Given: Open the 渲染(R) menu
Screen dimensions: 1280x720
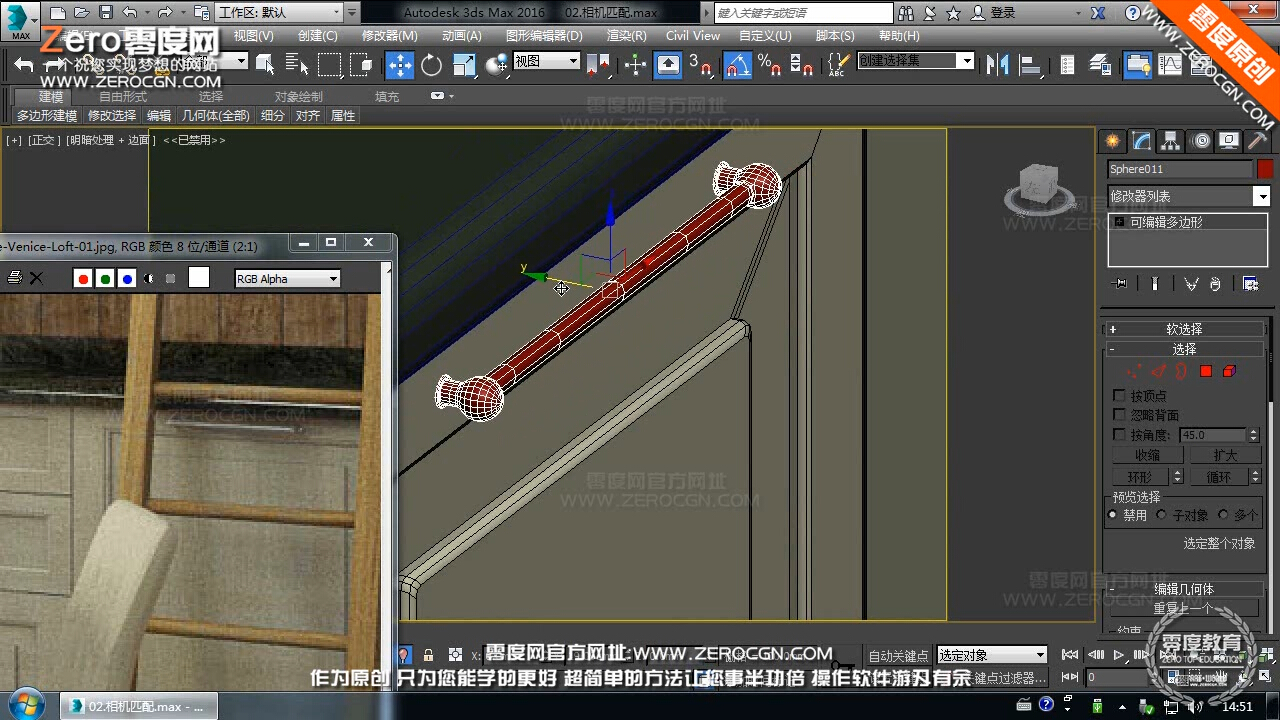Looking at the screenshot, I should pyautogui.click(x=627, y=35).
